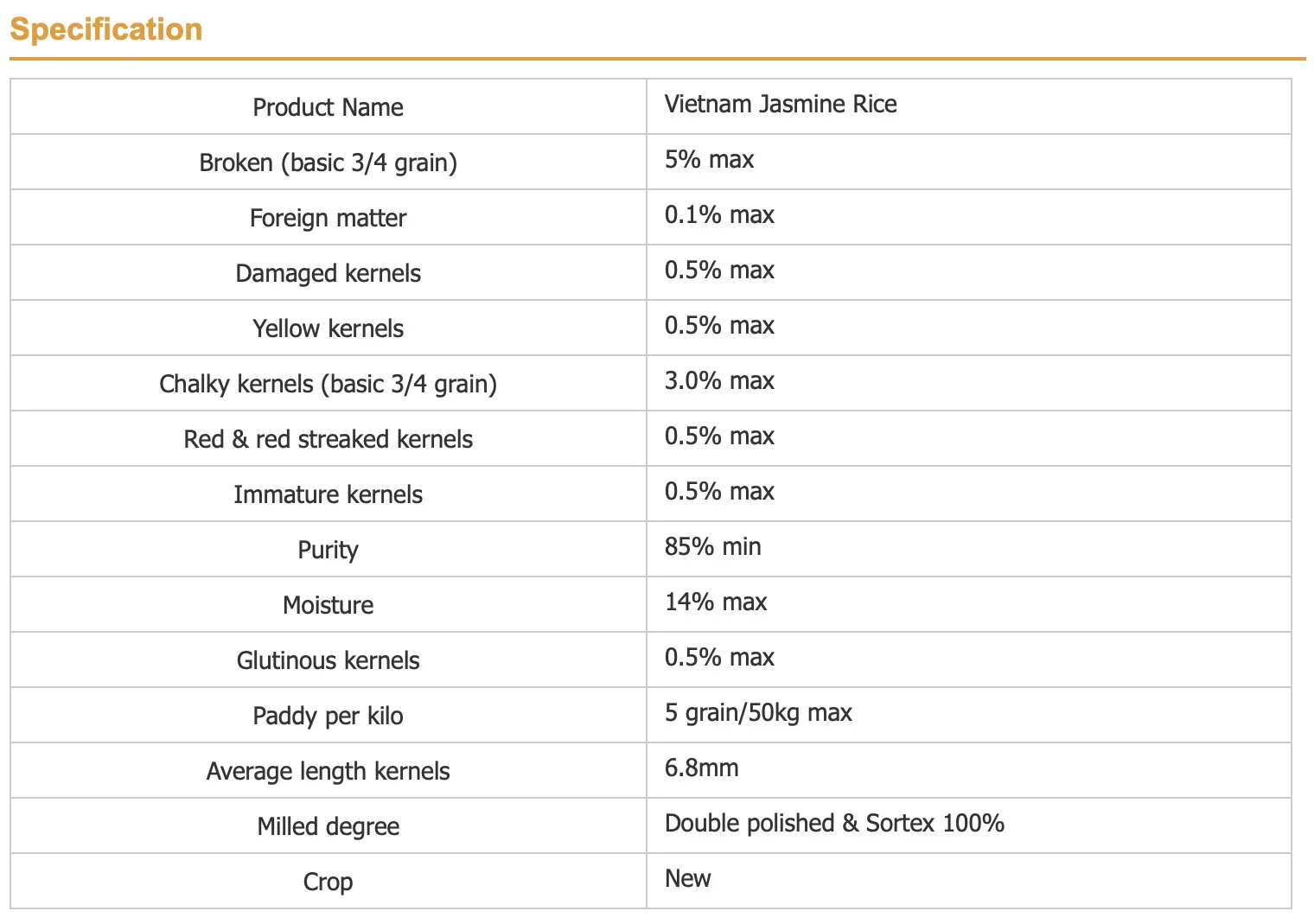
Task: Select the Double polished & Sortex 100% value
Action: click(833, 824)
